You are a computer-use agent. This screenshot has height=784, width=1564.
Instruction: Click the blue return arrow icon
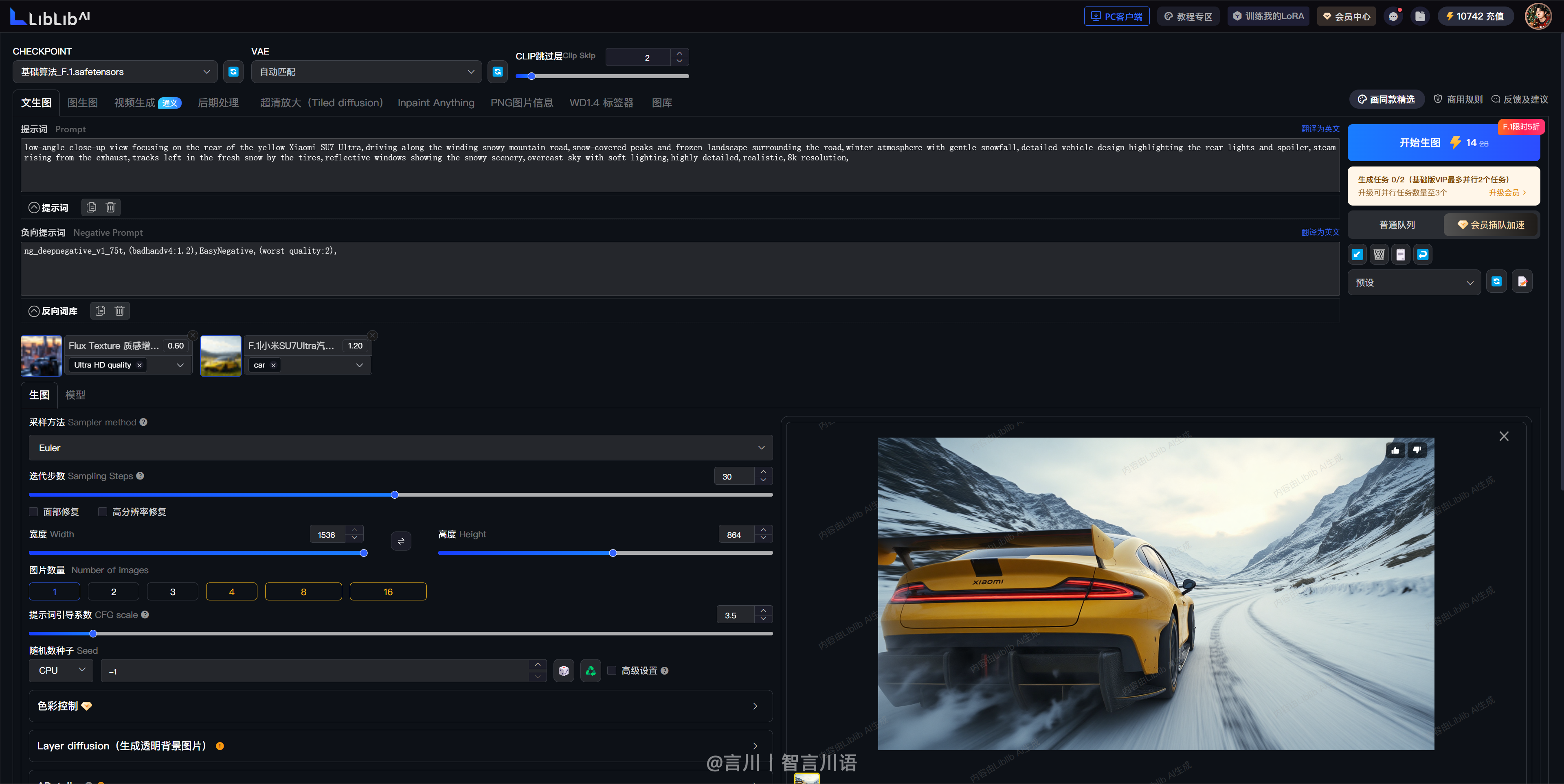pyautogui.click(x=1423, y=255)
